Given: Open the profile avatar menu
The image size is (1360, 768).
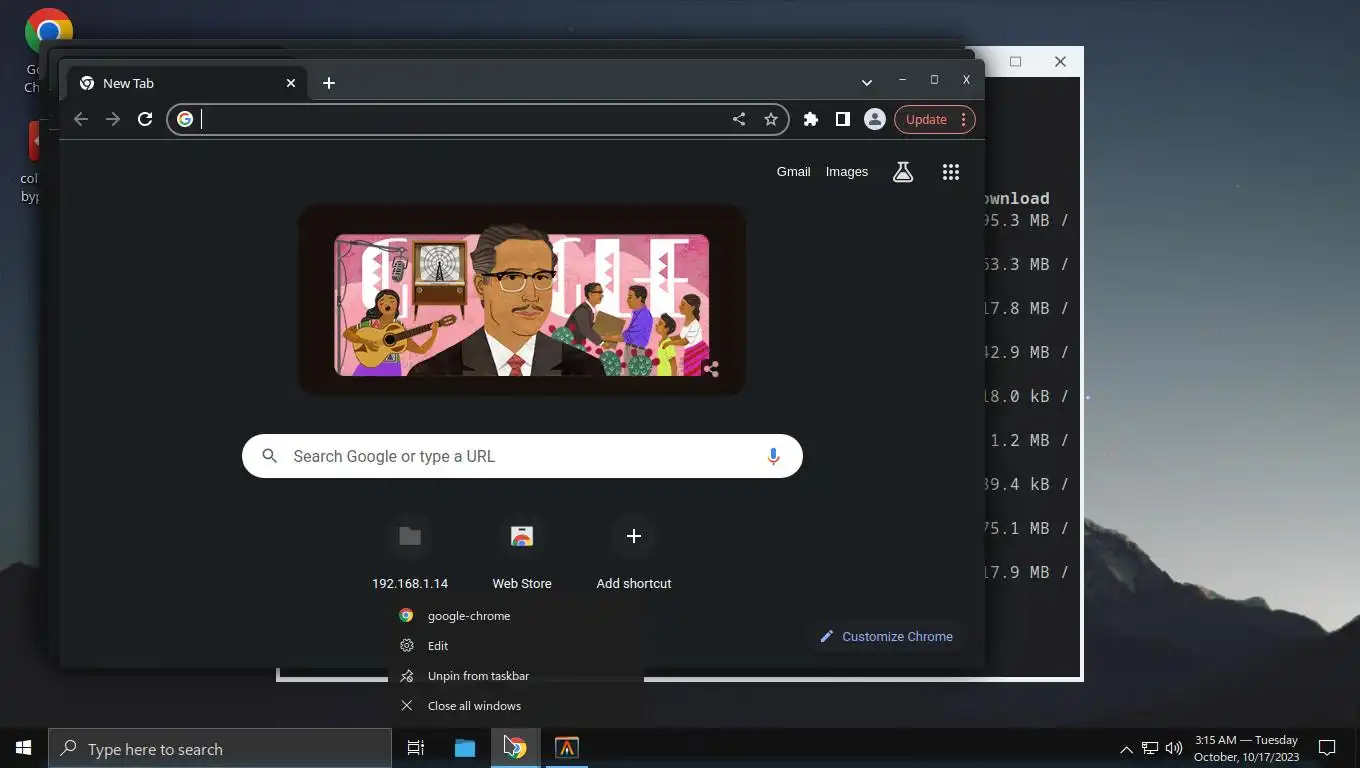Looking at the screenshot, I should (x=875, y=119).
